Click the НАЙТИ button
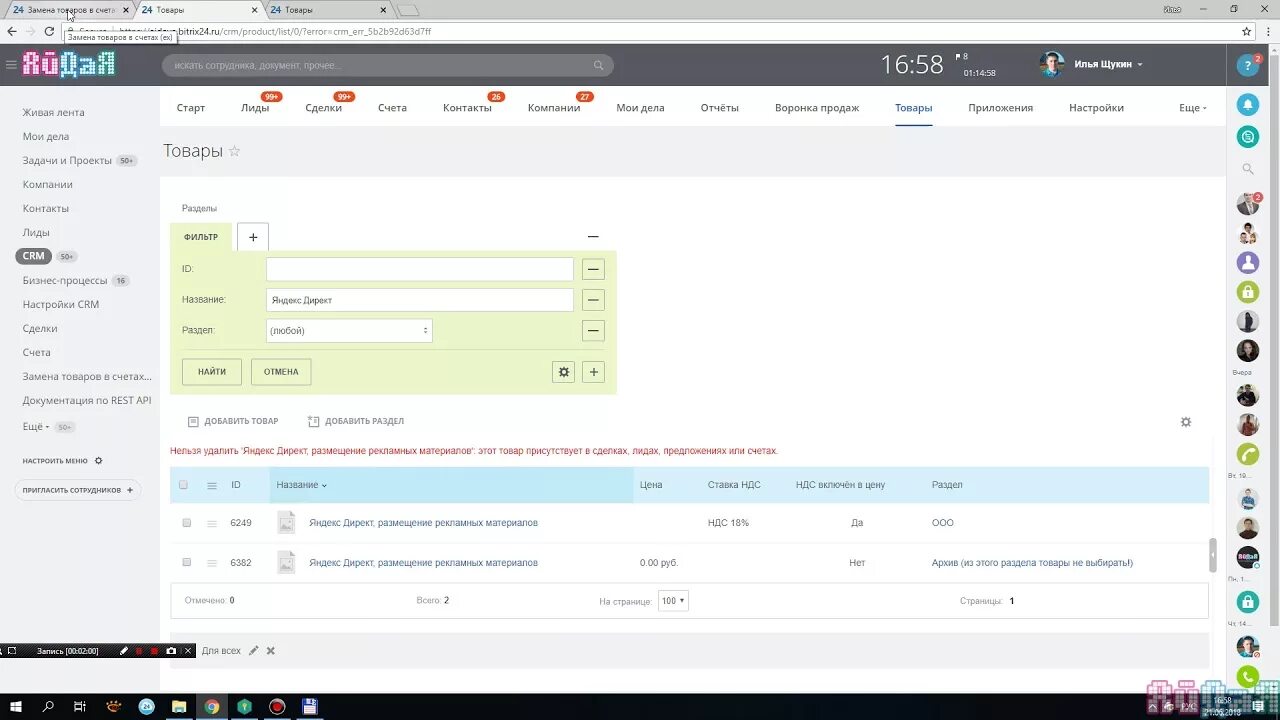This screenshot has width=1280, height=720. point(212,372)
